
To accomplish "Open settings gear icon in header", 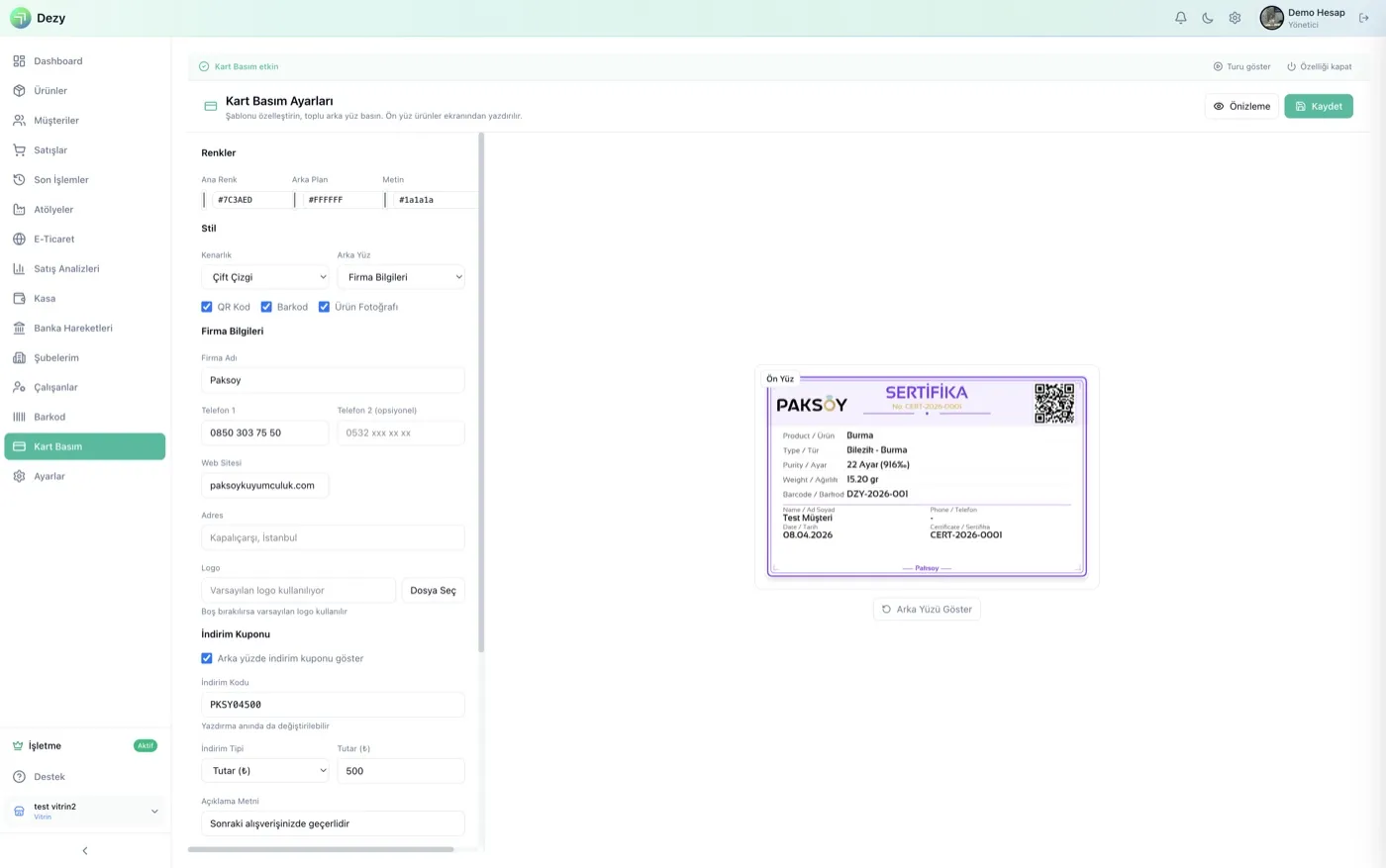I will click(x=1235, y=18).
